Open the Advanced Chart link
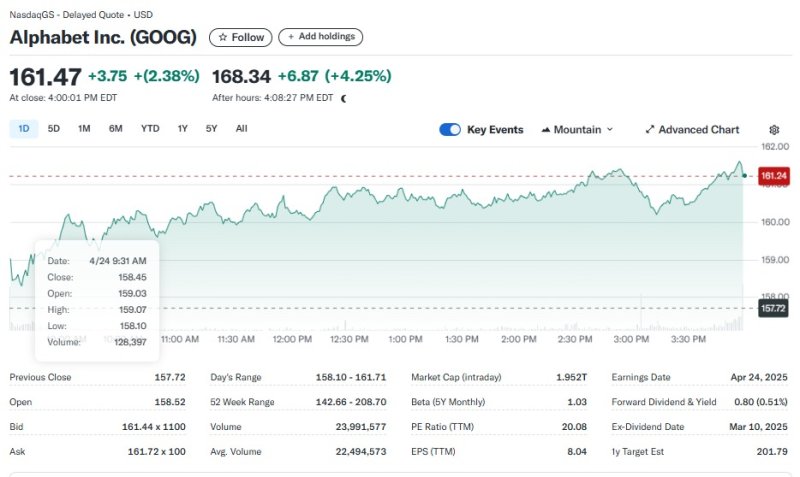 click(x=698, y=130)
